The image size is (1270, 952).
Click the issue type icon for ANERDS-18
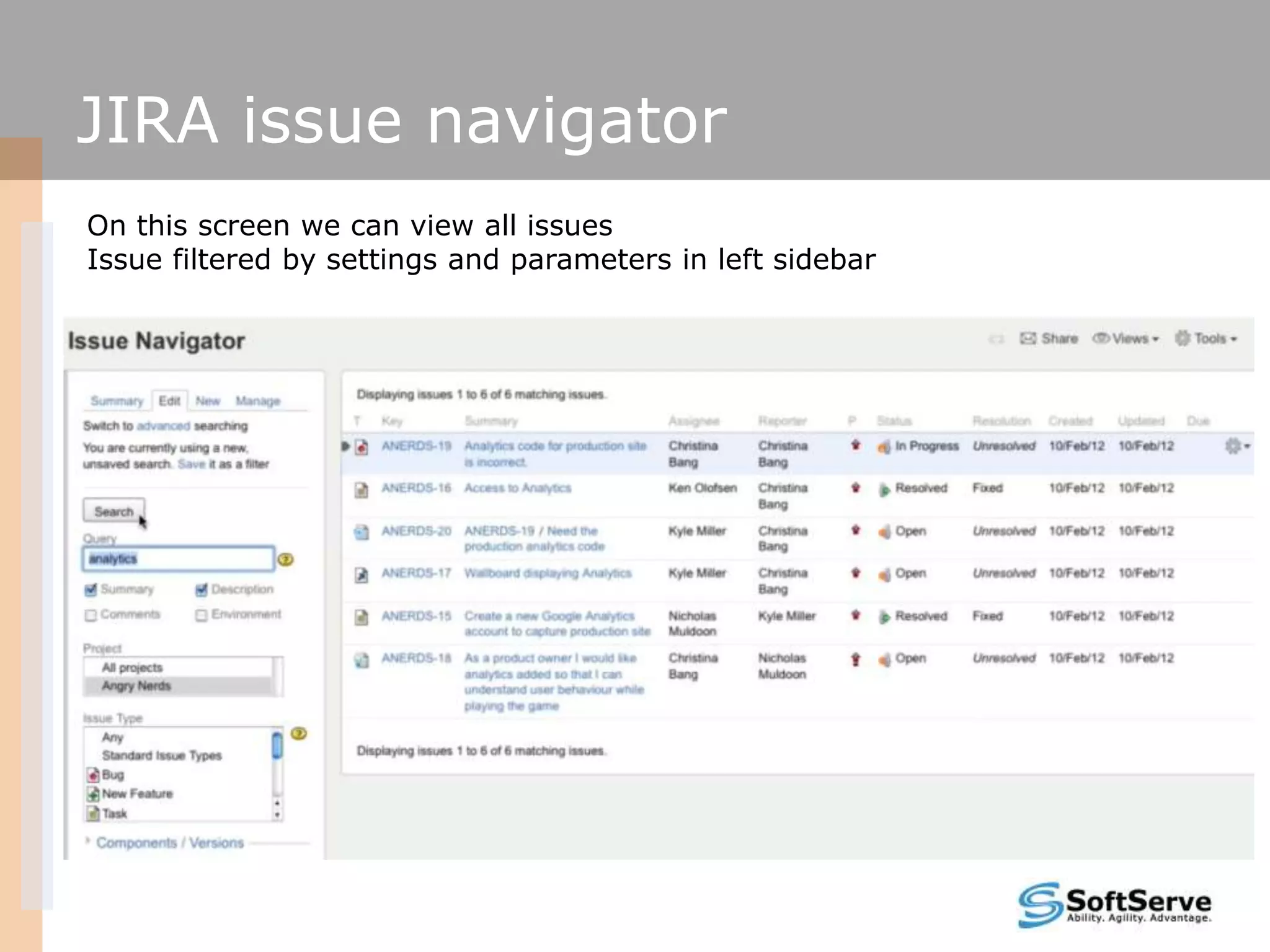[x=362, y=660]
